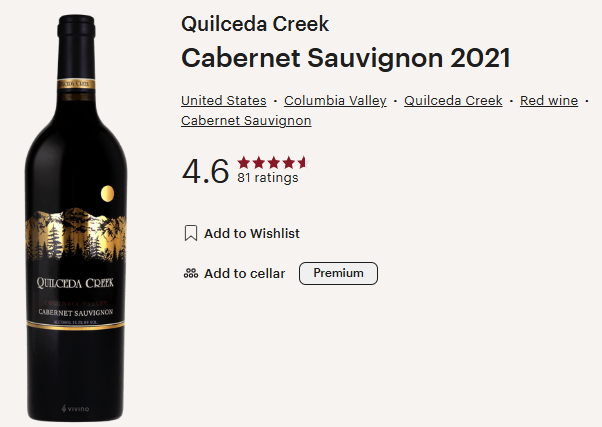Click the 4.6 rating score
Viewport: 602px width, 427px height.
[x=205, y=171]
